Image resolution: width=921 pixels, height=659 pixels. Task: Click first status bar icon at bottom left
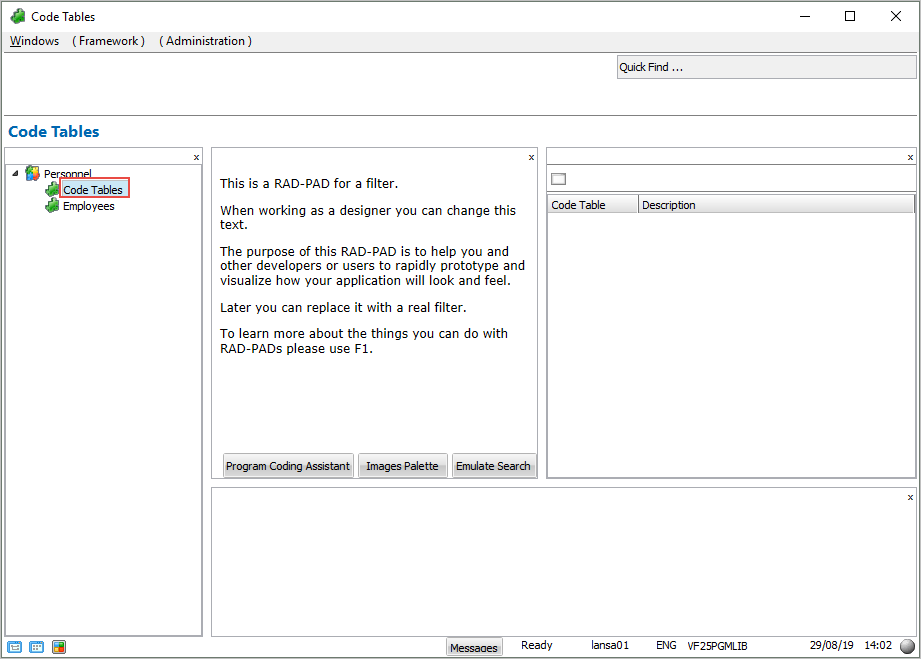tap(15, 647)
